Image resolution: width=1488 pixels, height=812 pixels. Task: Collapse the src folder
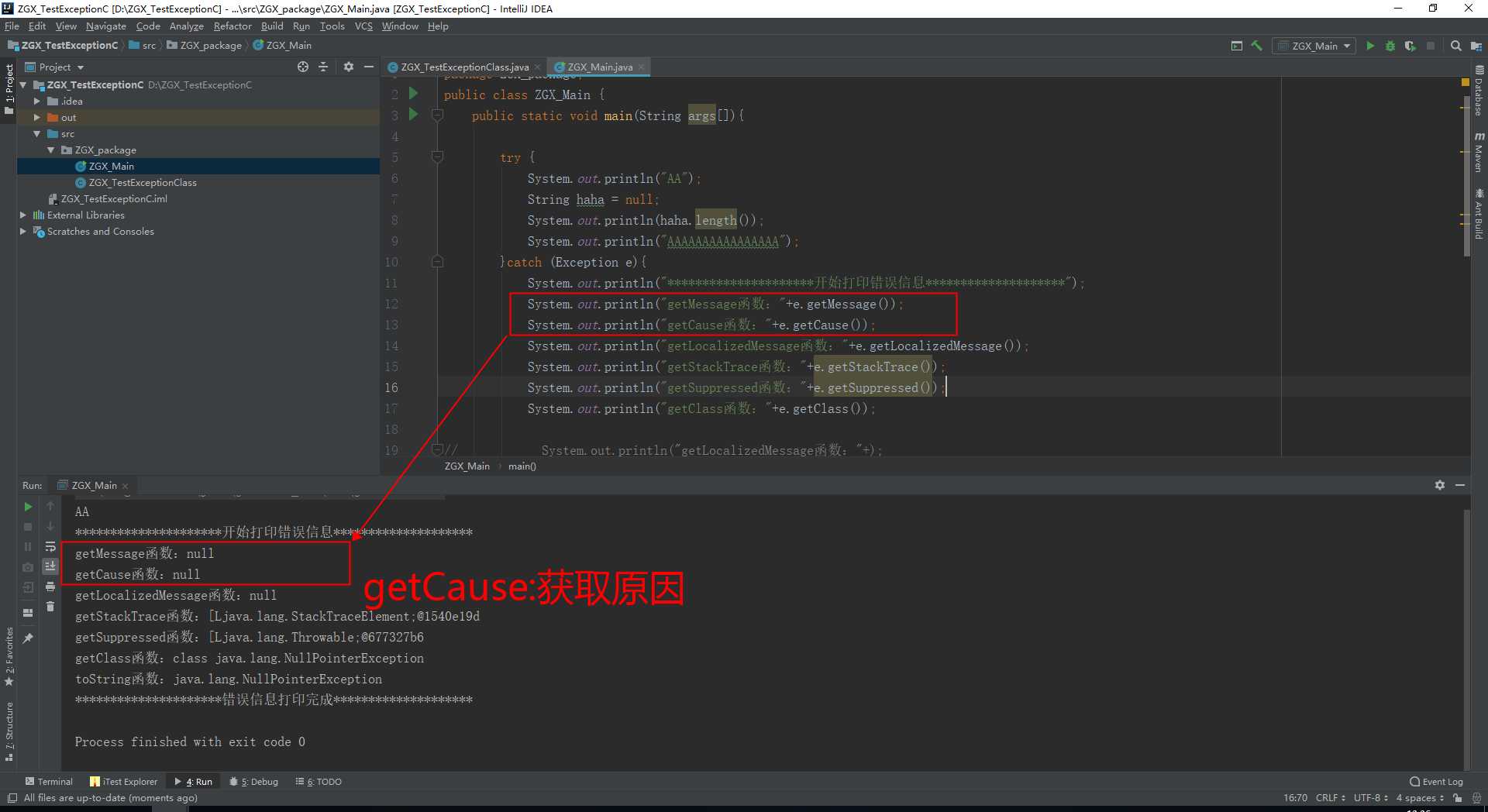point(37,134)
